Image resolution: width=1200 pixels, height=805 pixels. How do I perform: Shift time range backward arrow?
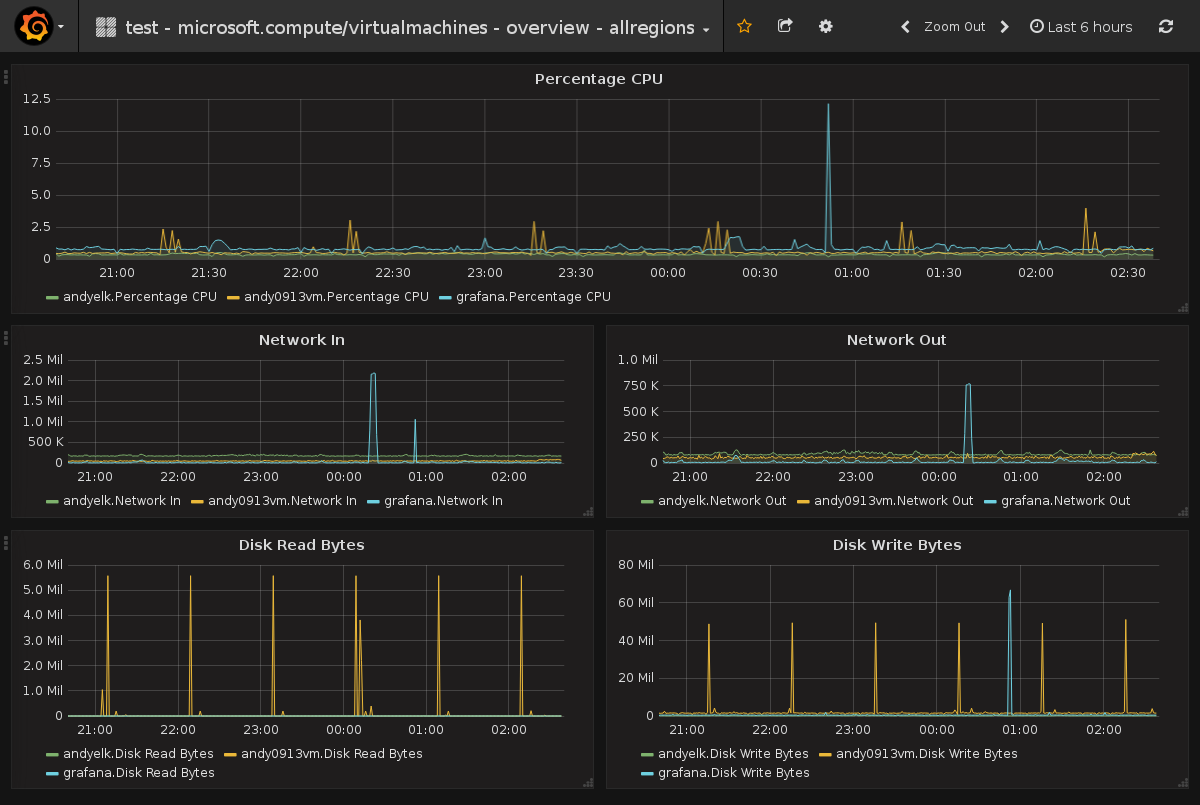point(905,27)
